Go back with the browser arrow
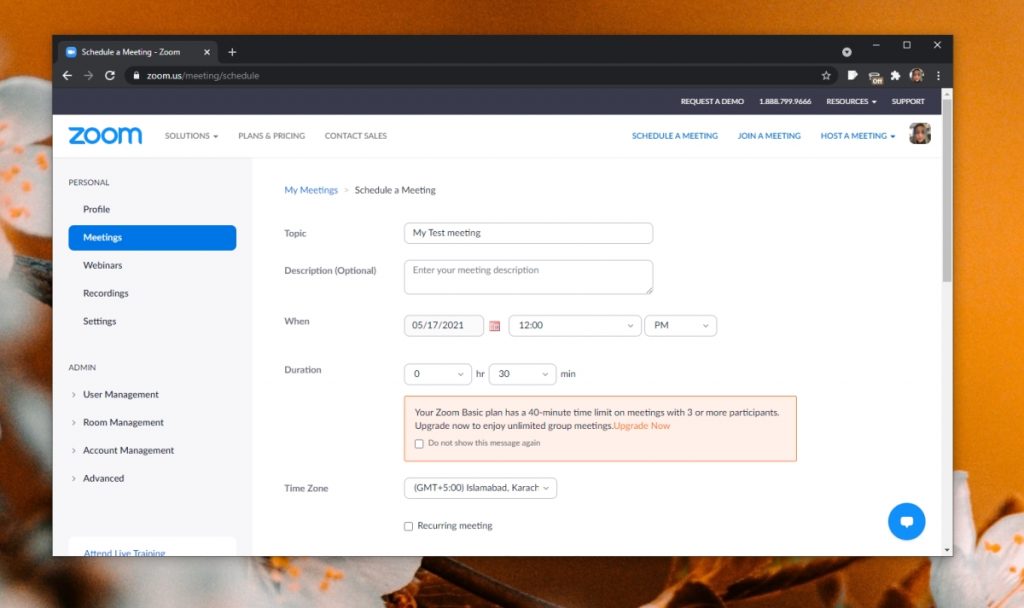1024x608 pixels. pos(66,75)
